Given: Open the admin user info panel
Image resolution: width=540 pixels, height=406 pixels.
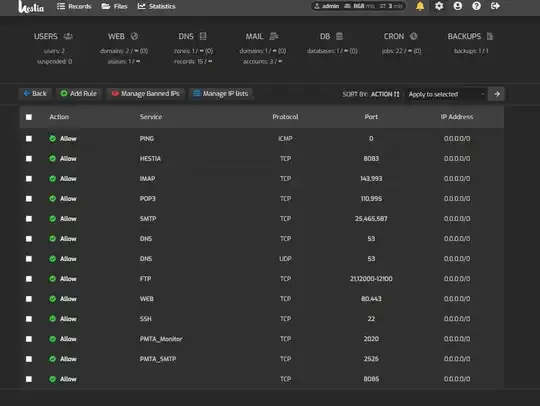Looking at the screenshot, I should pyautogui.click(x=358, y=6).
